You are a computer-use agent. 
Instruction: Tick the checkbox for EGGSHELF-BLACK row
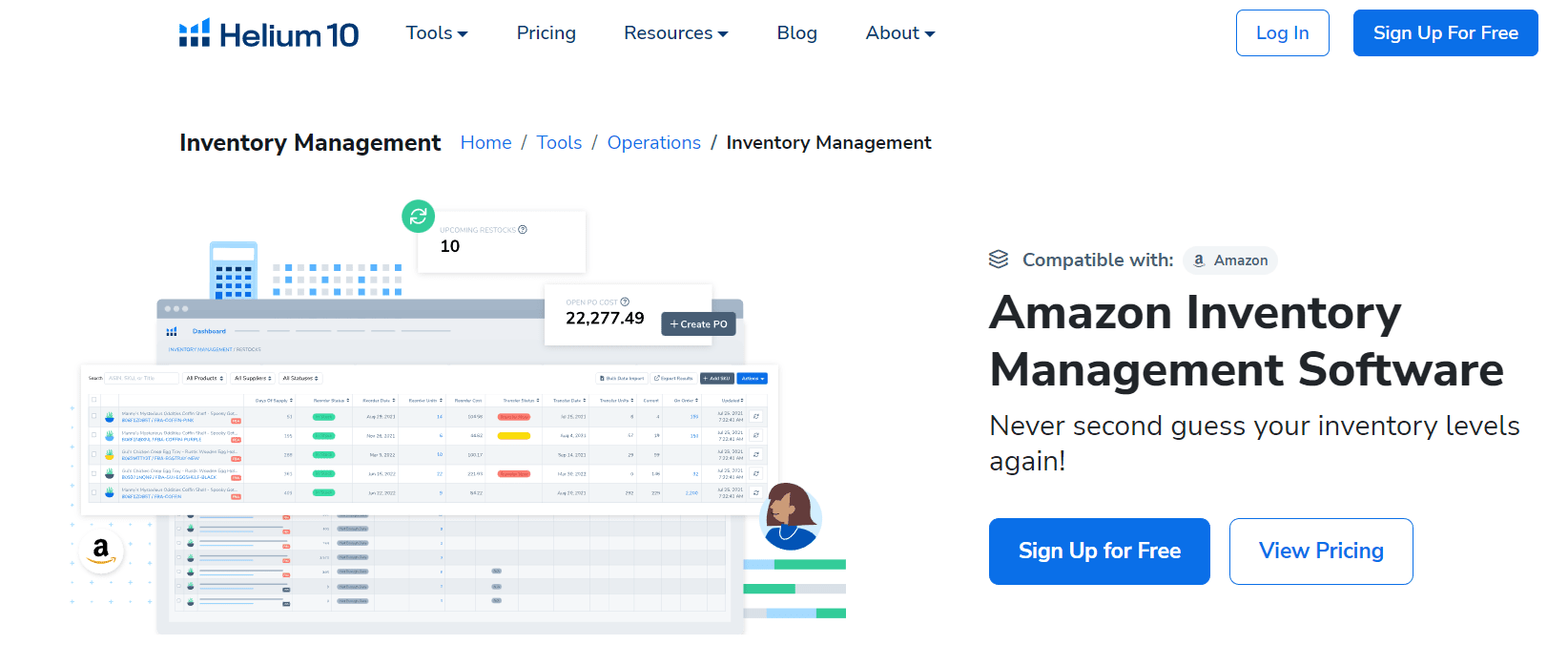point(93,473)
